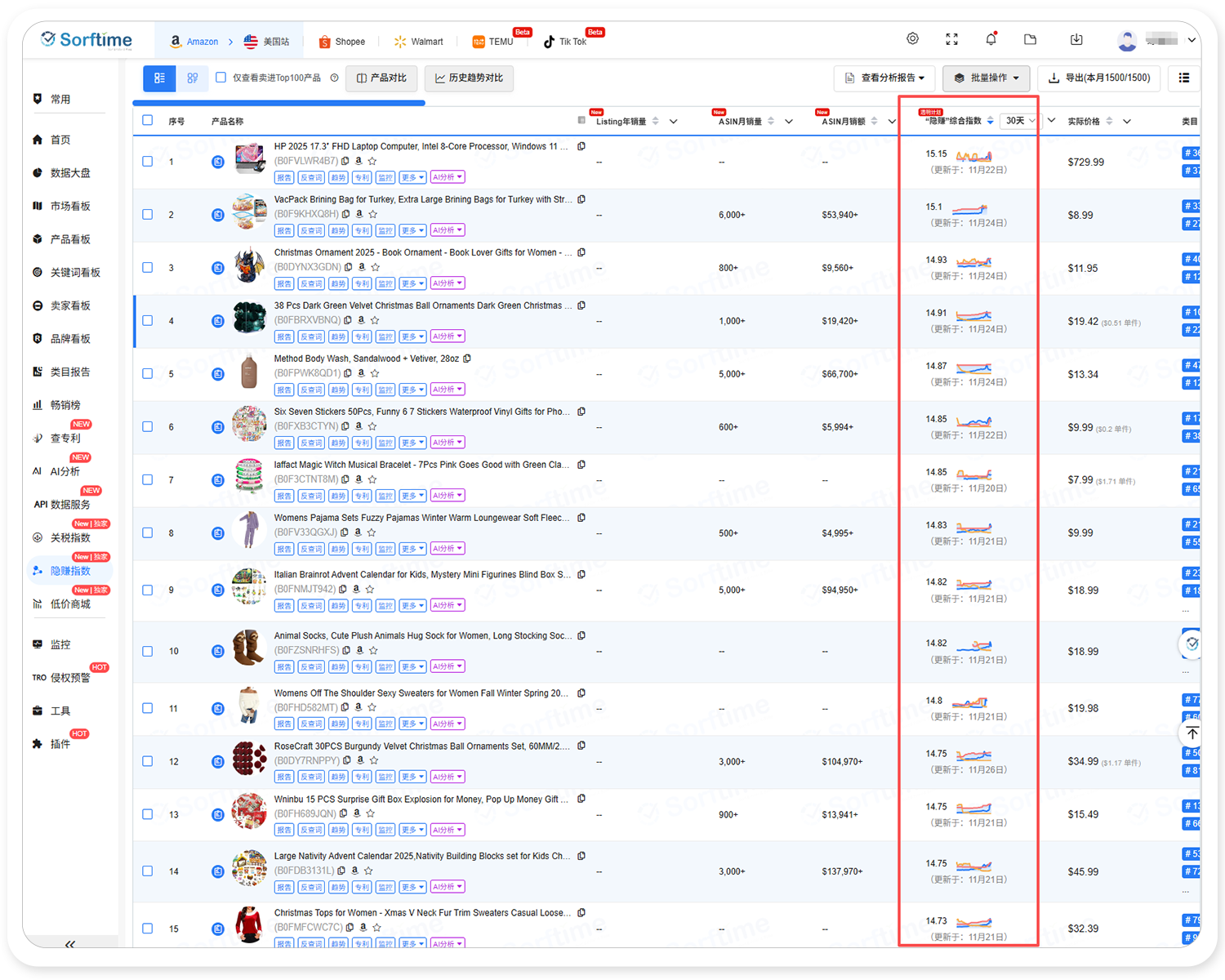Screen dimensions: 1225x980
Task: Check the Top100 products only checkbox
Action: coord(220,78)
